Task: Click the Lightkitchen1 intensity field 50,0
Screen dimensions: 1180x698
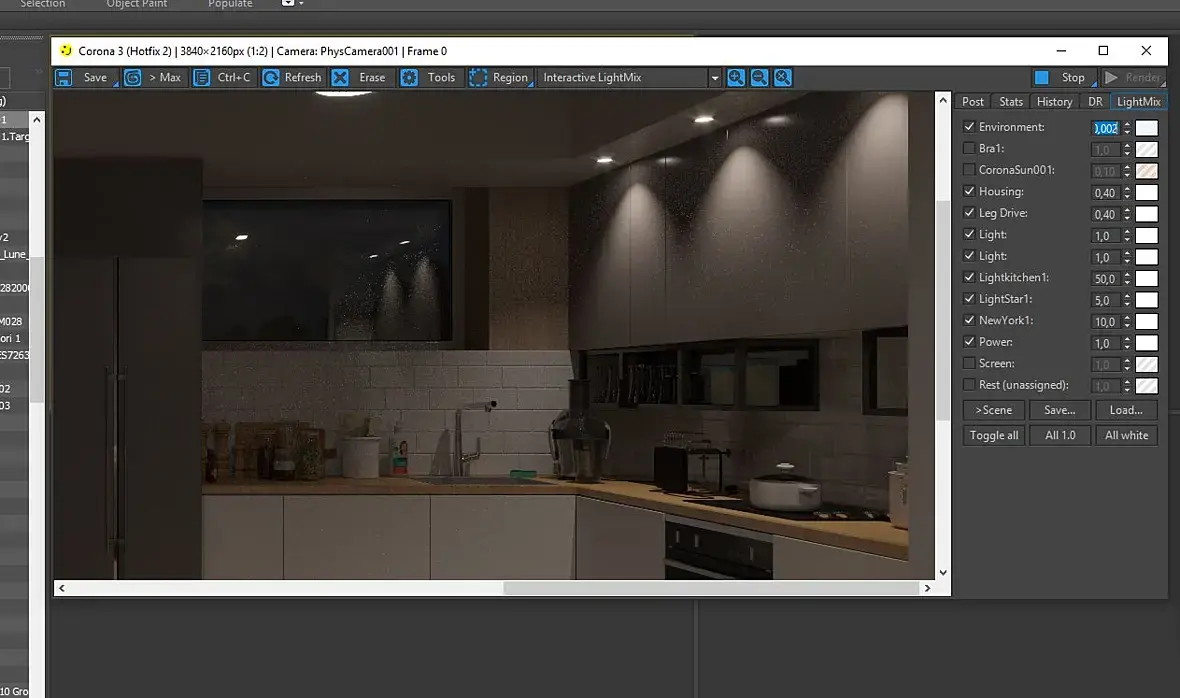Action: click(x=1105, y=278)
